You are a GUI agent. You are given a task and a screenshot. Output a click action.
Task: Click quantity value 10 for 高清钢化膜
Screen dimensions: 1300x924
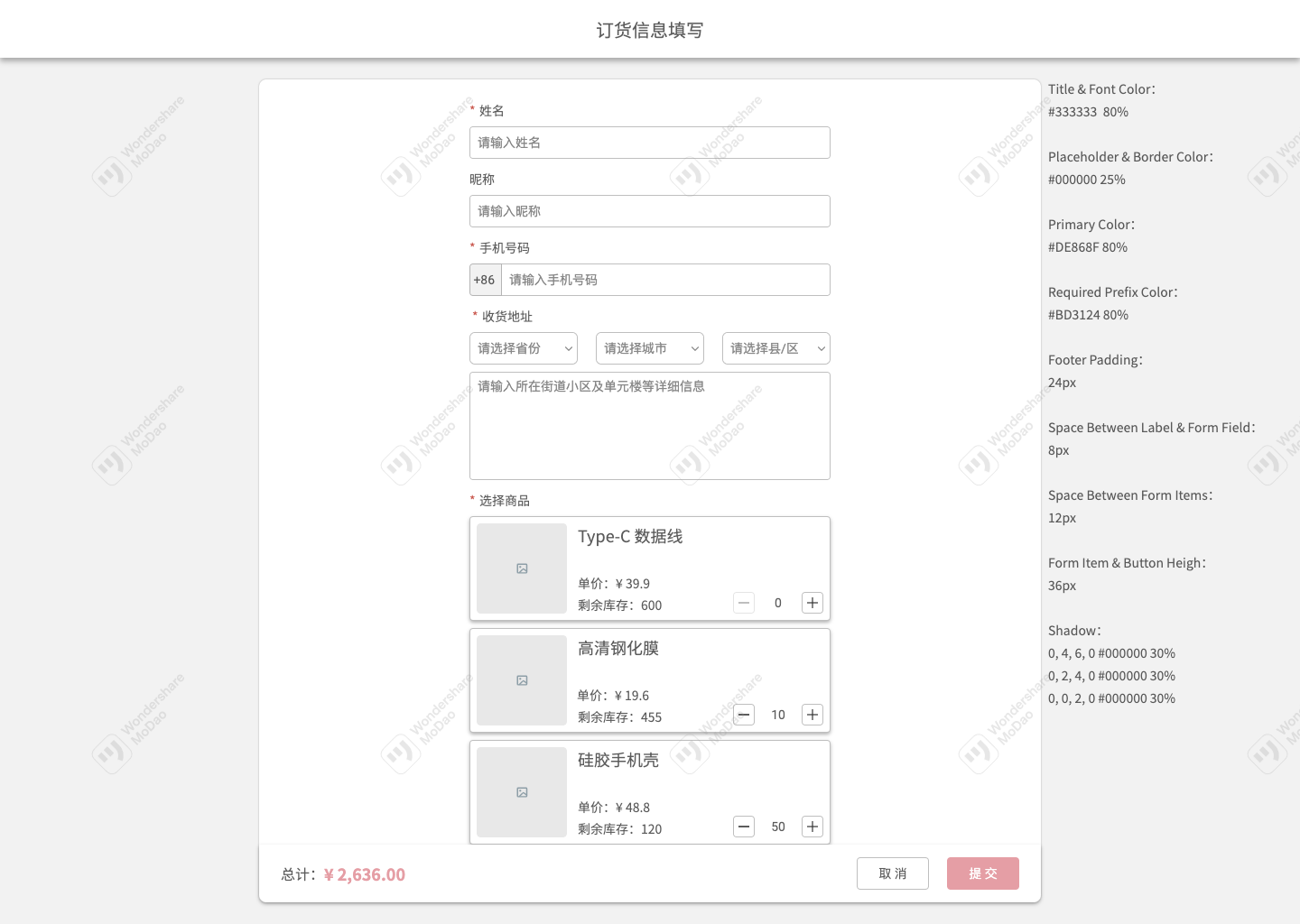click(778, 715)
